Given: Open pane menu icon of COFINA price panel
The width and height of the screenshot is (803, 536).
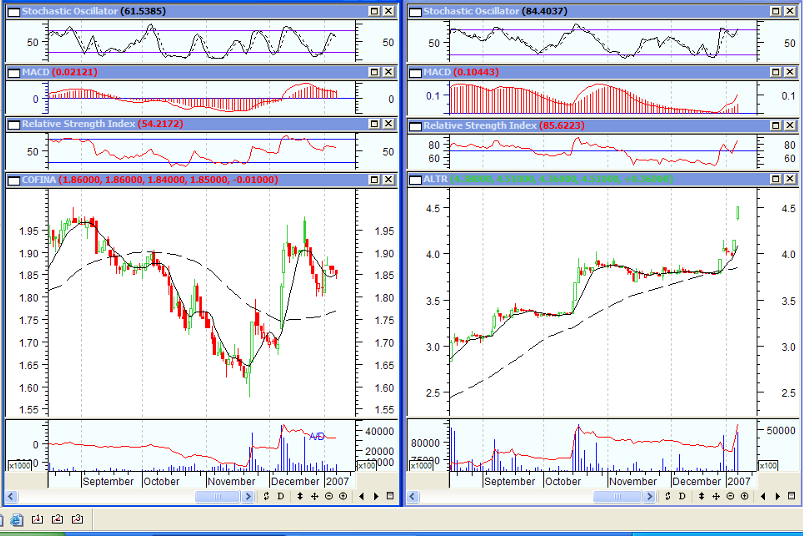Looking at the screenshot, I should coord(14,180).
